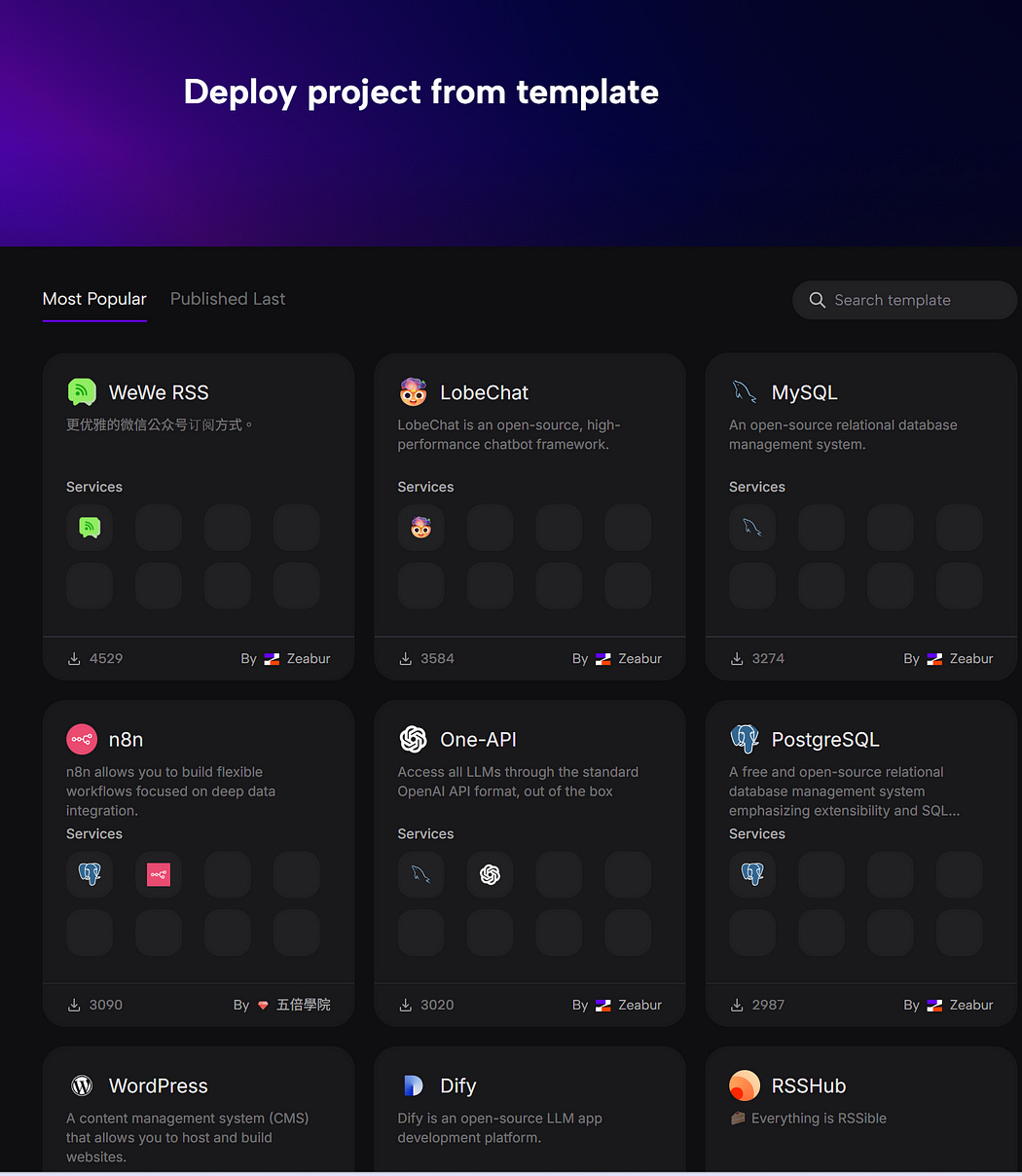Click LobeChat 'open-source, high-performance chatbot' description
Image resolution: width=1022 pixels, height=1176 pixels.
(x=509, y=434)
